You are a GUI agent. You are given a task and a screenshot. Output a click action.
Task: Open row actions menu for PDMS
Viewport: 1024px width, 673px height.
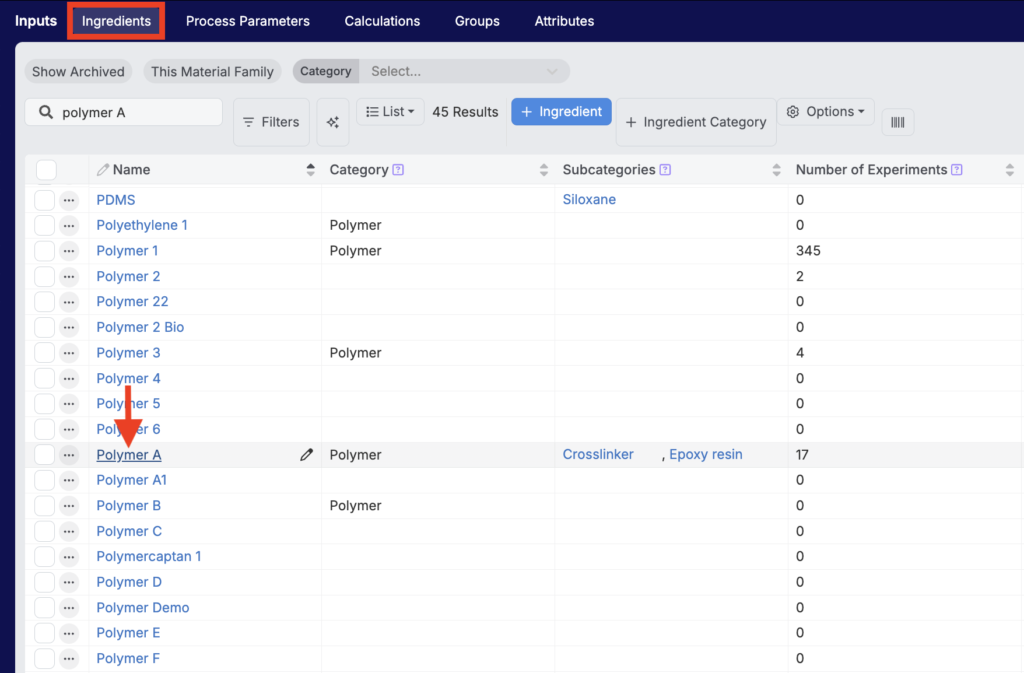point(69,200)
